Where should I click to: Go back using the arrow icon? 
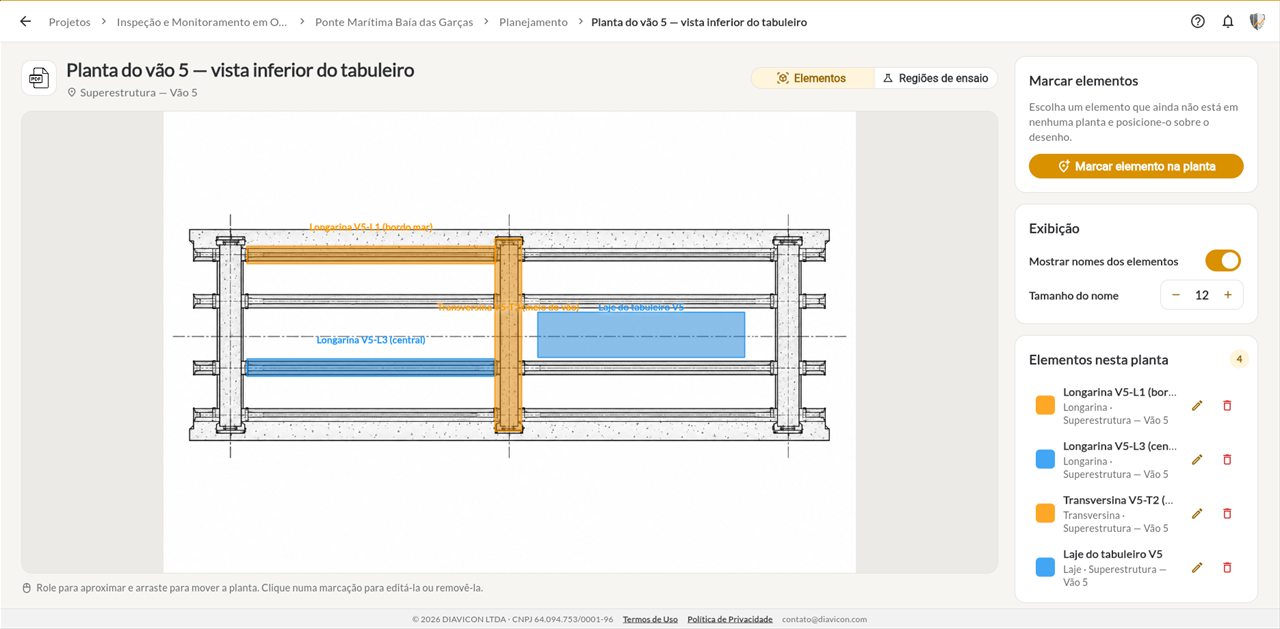[26, 21]
